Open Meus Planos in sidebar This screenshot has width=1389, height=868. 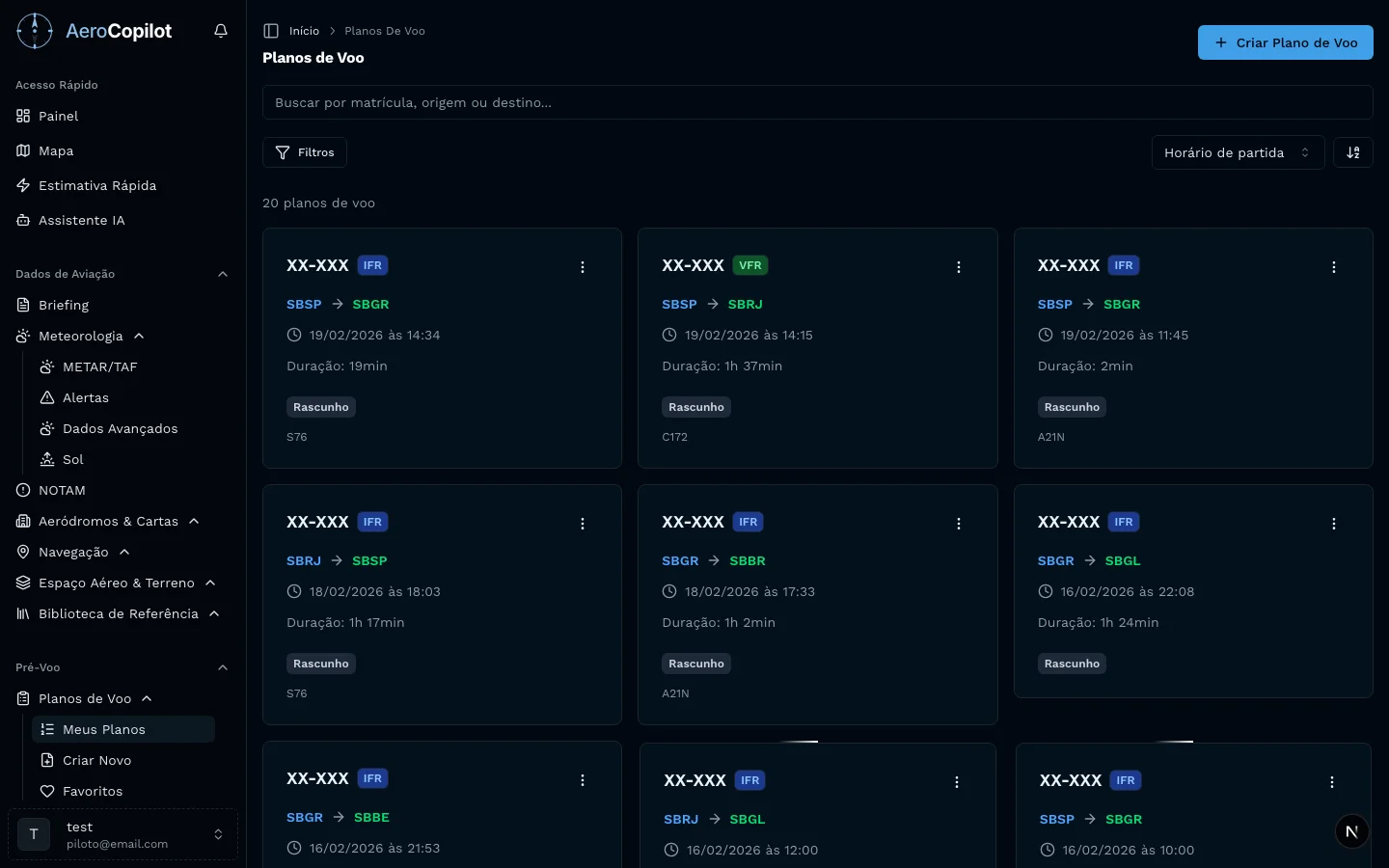pos(104,729)
